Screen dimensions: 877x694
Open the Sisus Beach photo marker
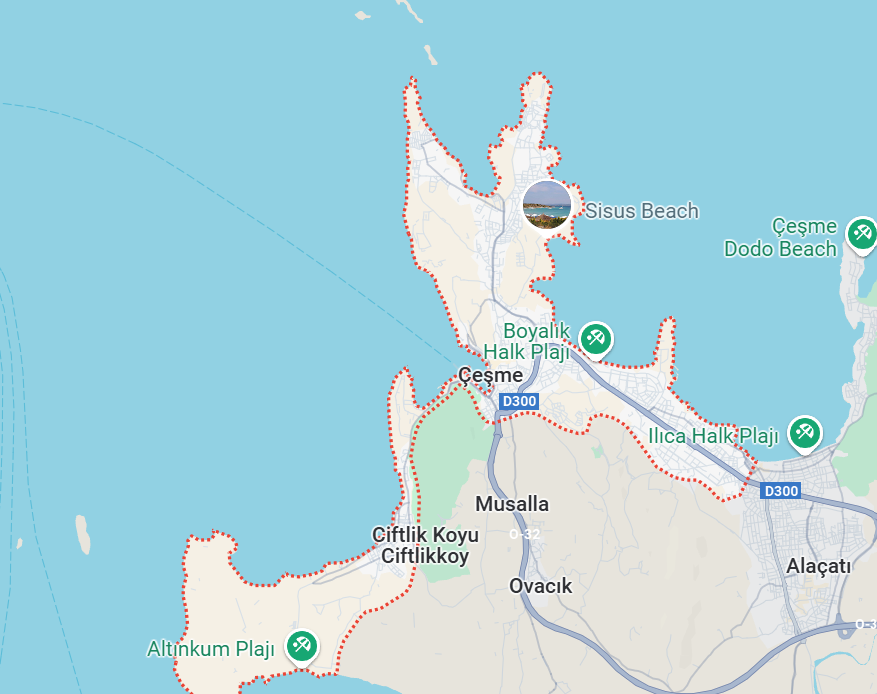pyautogui.click(x=547, y=205)
